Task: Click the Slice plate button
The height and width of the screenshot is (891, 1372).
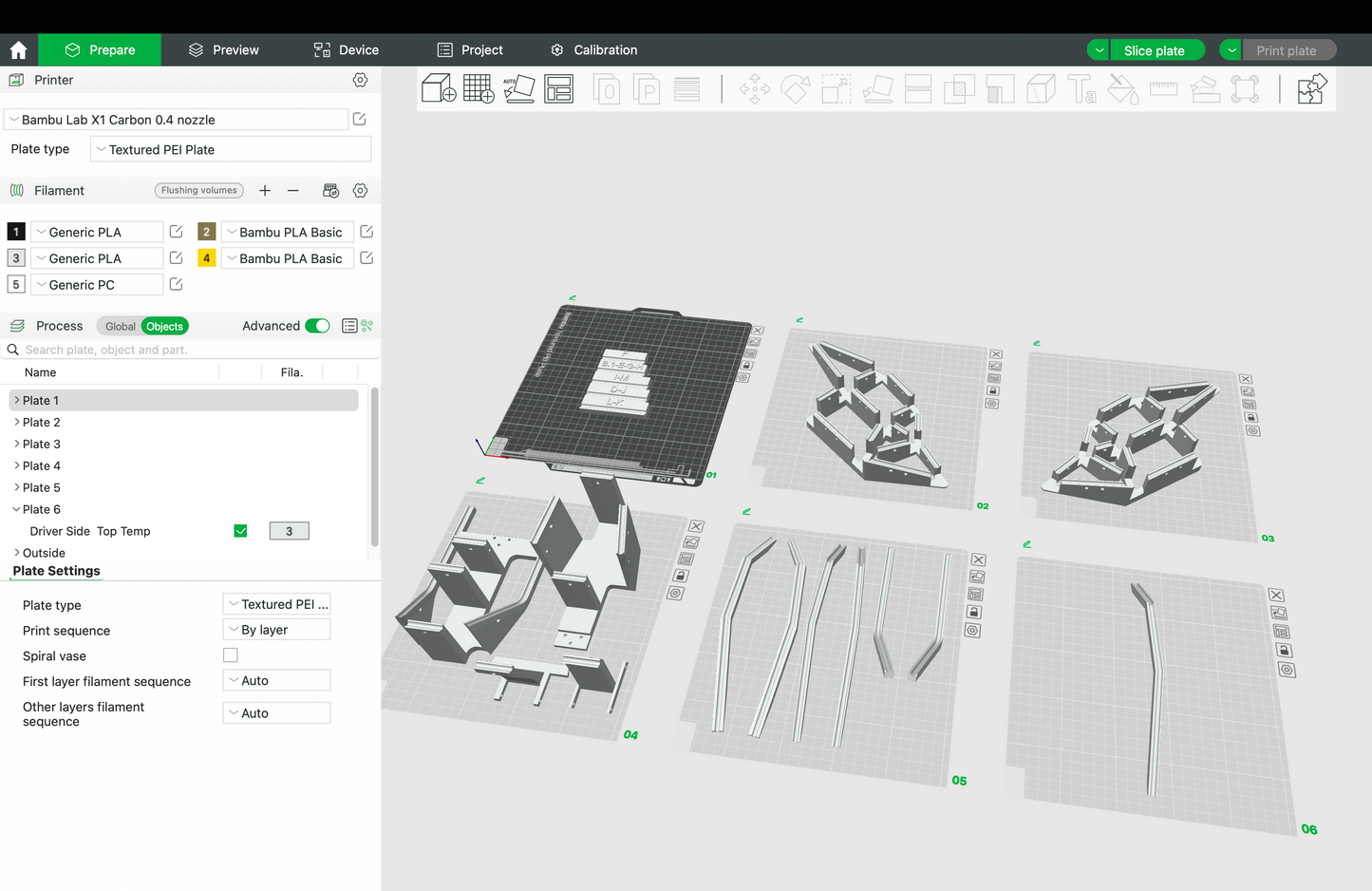Action: point(1156,49)
